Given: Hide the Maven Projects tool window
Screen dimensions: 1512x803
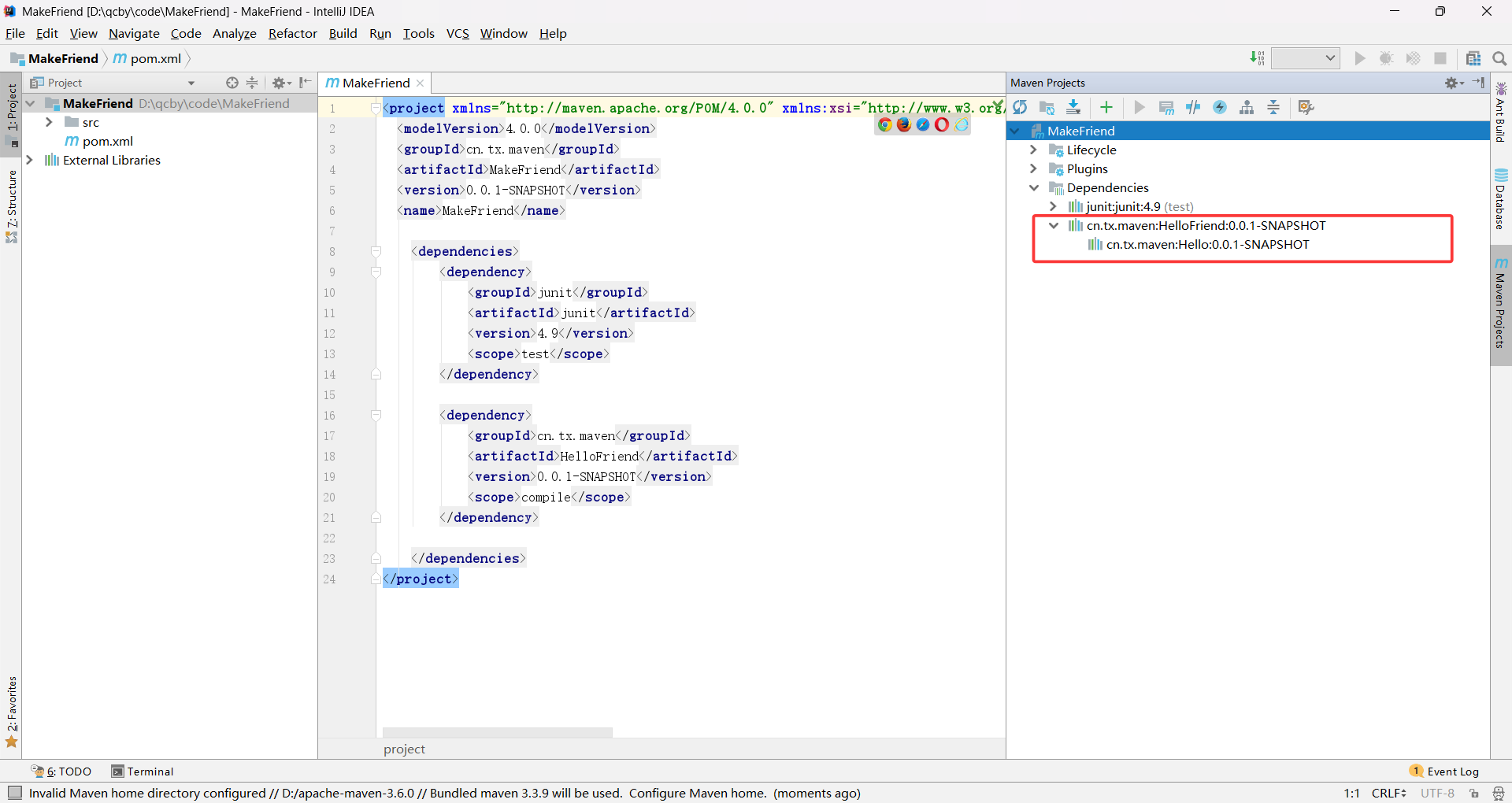Looking at the screenshot, I should [x=1479, y=83].
